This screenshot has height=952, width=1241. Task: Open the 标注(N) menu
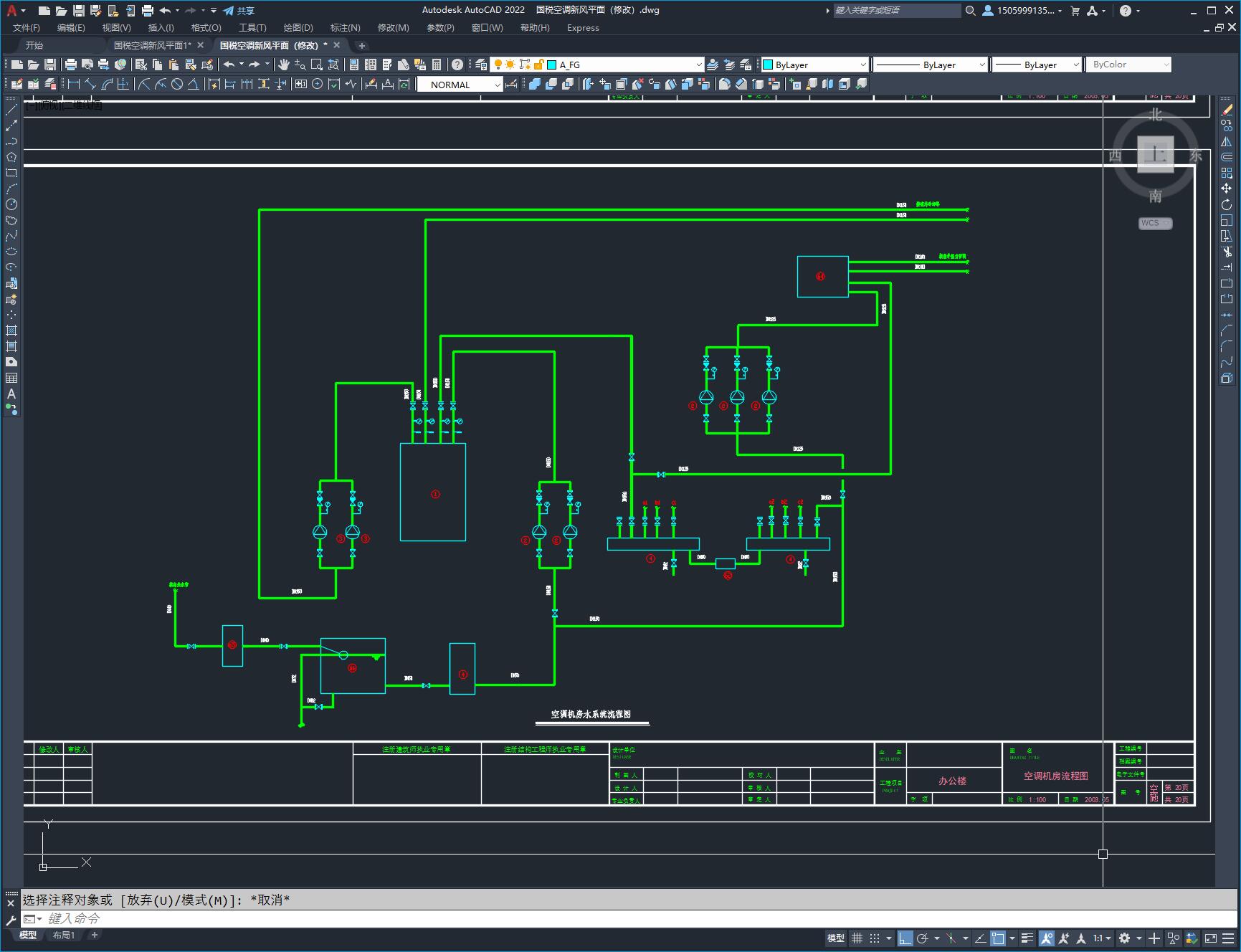coord(345,27)
